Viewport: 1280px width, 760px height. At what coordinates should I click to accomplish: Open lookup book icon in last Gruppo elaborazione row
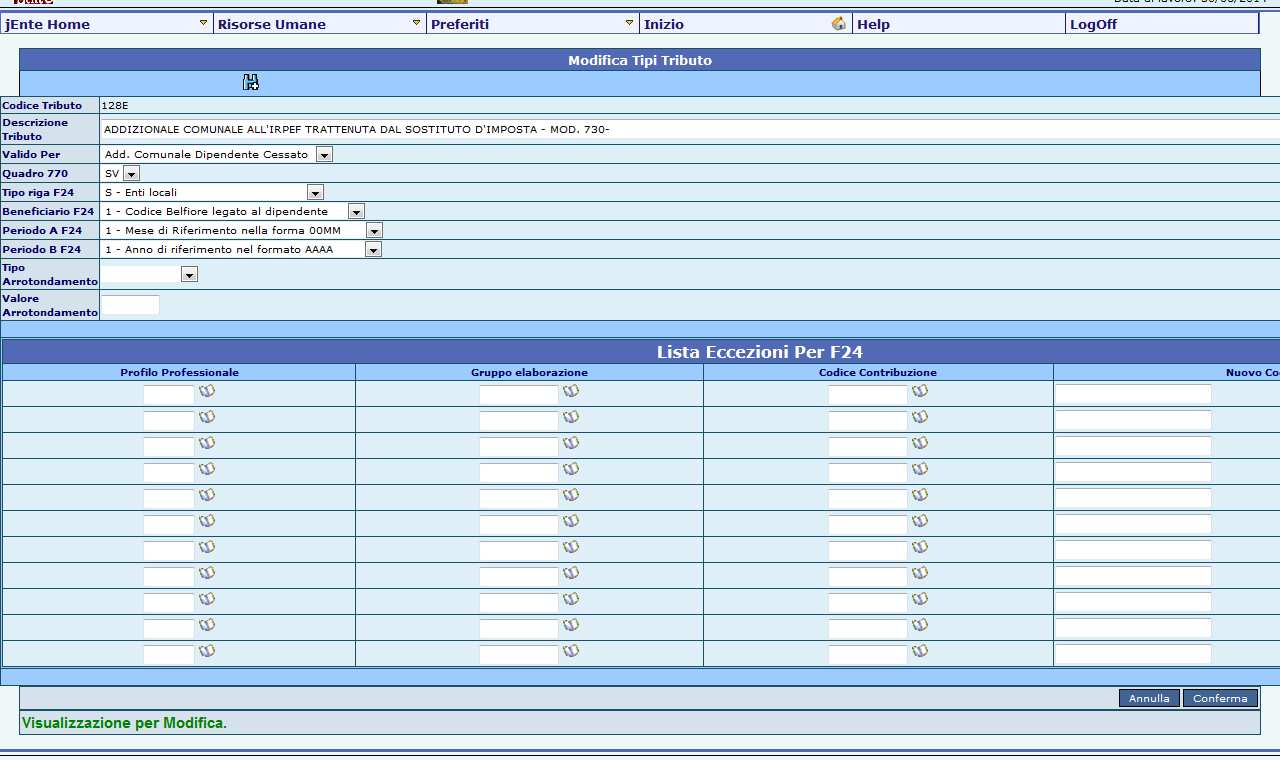coord(571,652)
